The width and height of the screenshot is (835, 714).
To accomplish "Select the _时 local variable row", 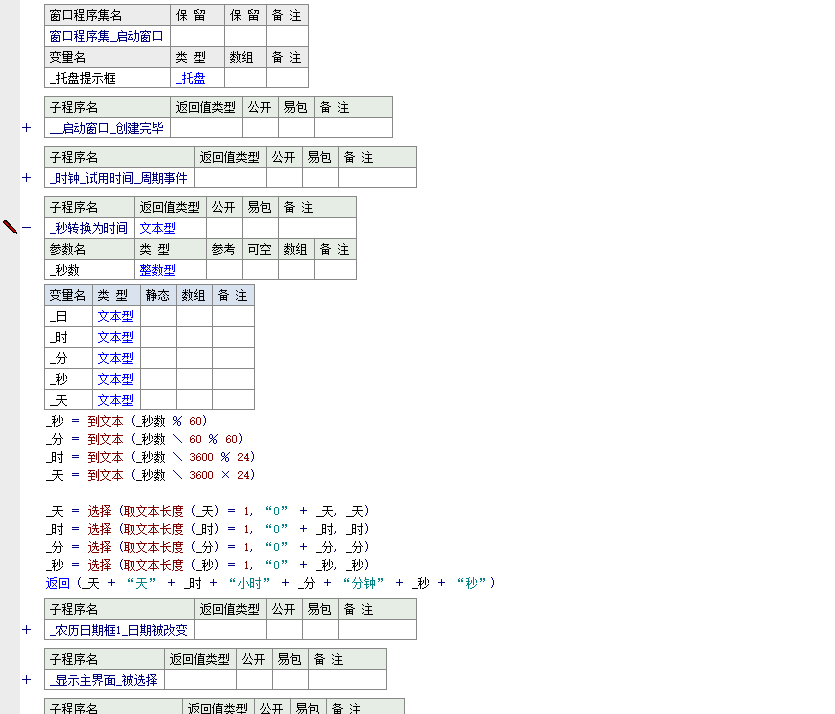I will [x=149, y=337].
